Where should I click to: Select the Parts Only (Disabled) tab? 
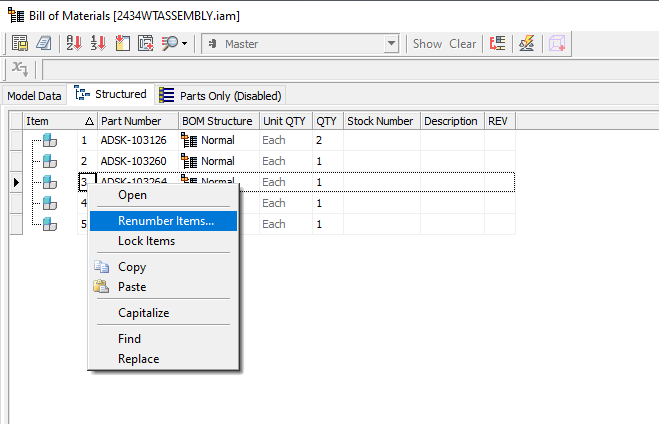point(220,96)
